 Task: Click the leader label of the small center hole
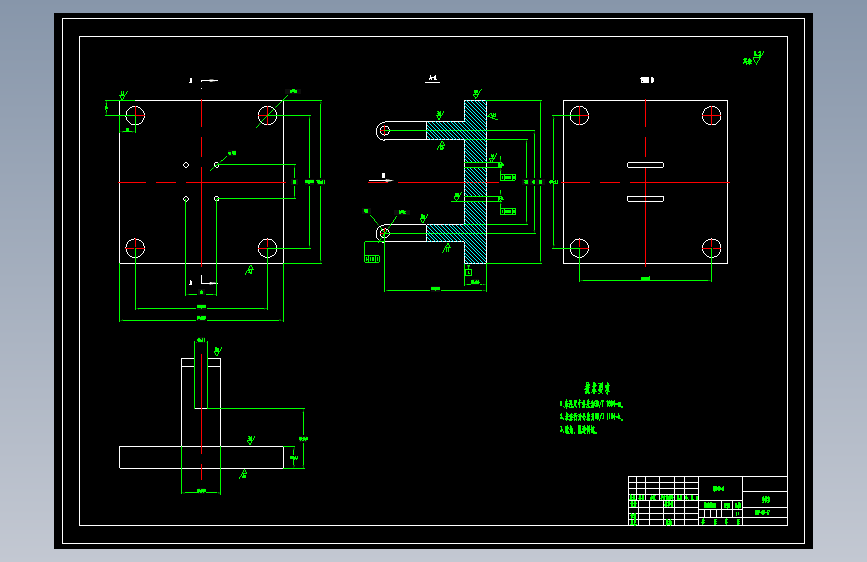[x=232, y=153]
